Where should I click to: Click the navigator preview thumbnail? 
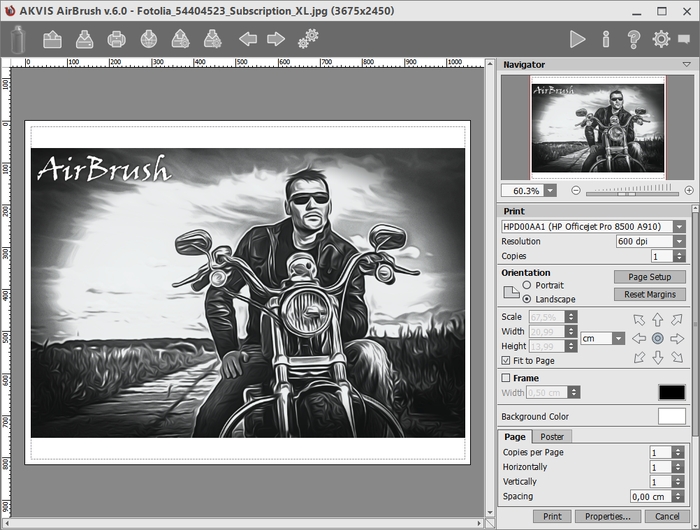(597, 128)
